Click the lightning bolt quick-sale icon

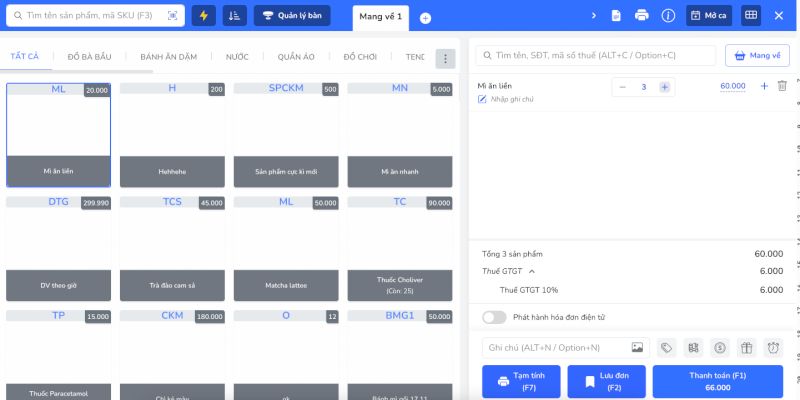tap(204, 16)
